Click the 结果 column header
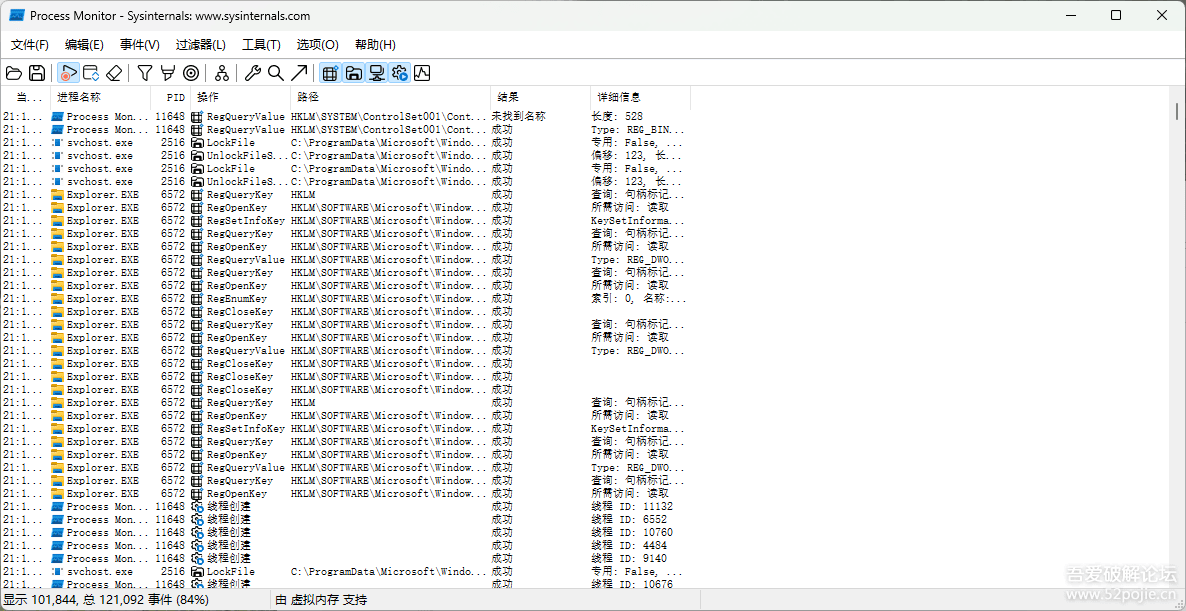Image resolution: width=1186 pixels, height=611 pixels. (x=540, y=98)
